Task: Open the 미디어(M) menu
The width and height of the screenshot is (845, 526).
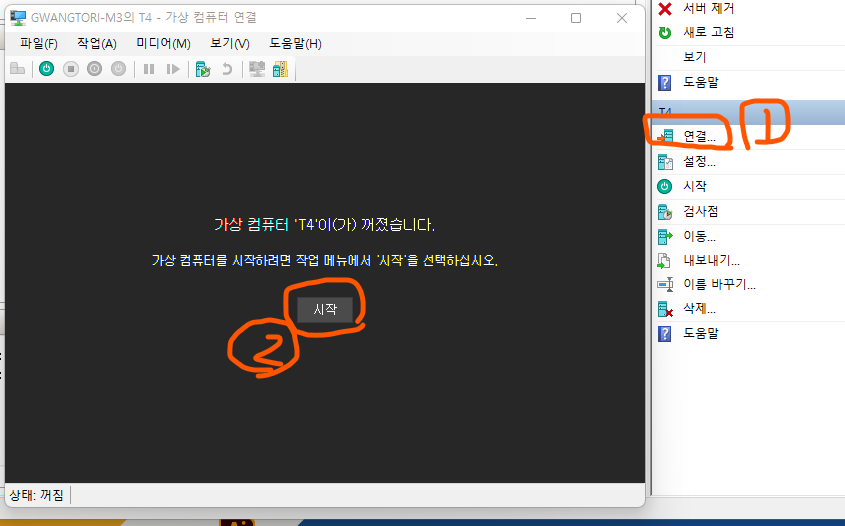Action: [163, 44]
